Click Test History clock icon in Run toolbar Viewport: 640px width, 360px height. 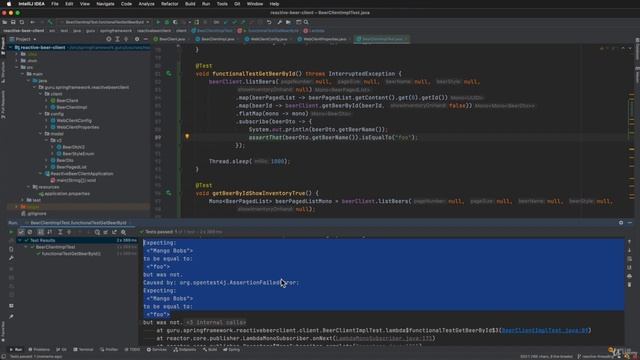pyautogui.click(x=97, y=232)
